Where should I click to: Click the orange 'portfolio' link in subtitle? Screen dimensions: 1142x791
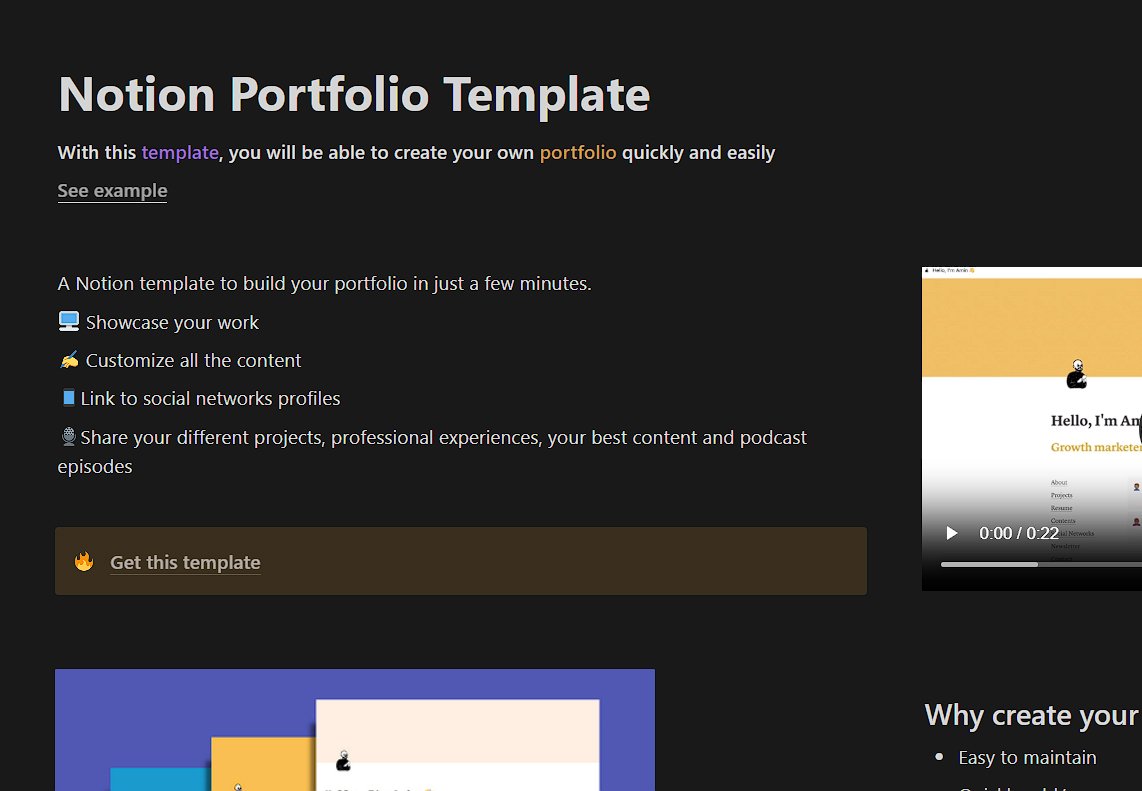click(578, 153)
